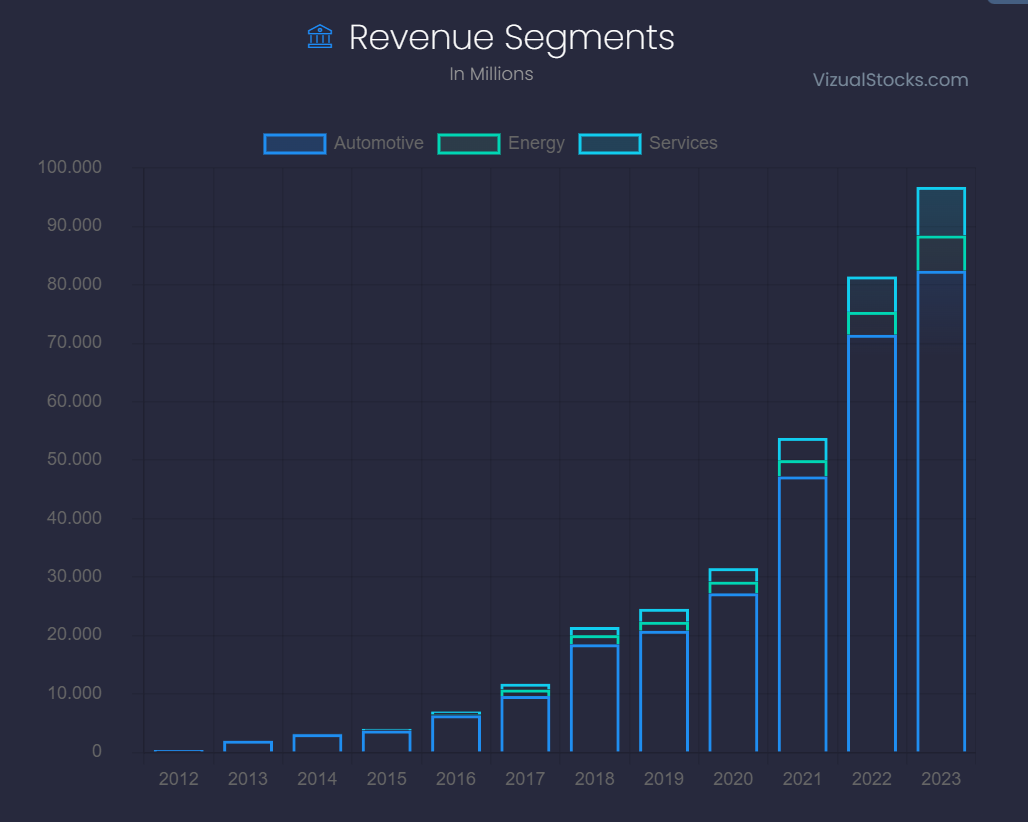Click the 2019 Automotive bar segment

664,691
